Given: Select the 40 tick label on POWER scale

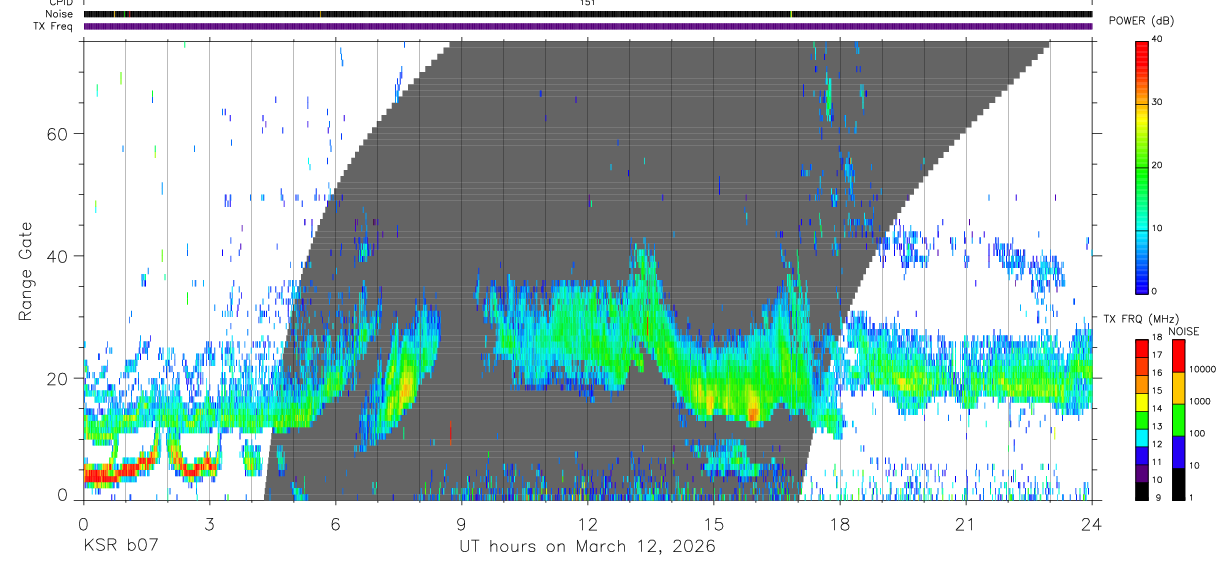Looking at the screenshot, I should point(1156,40).
